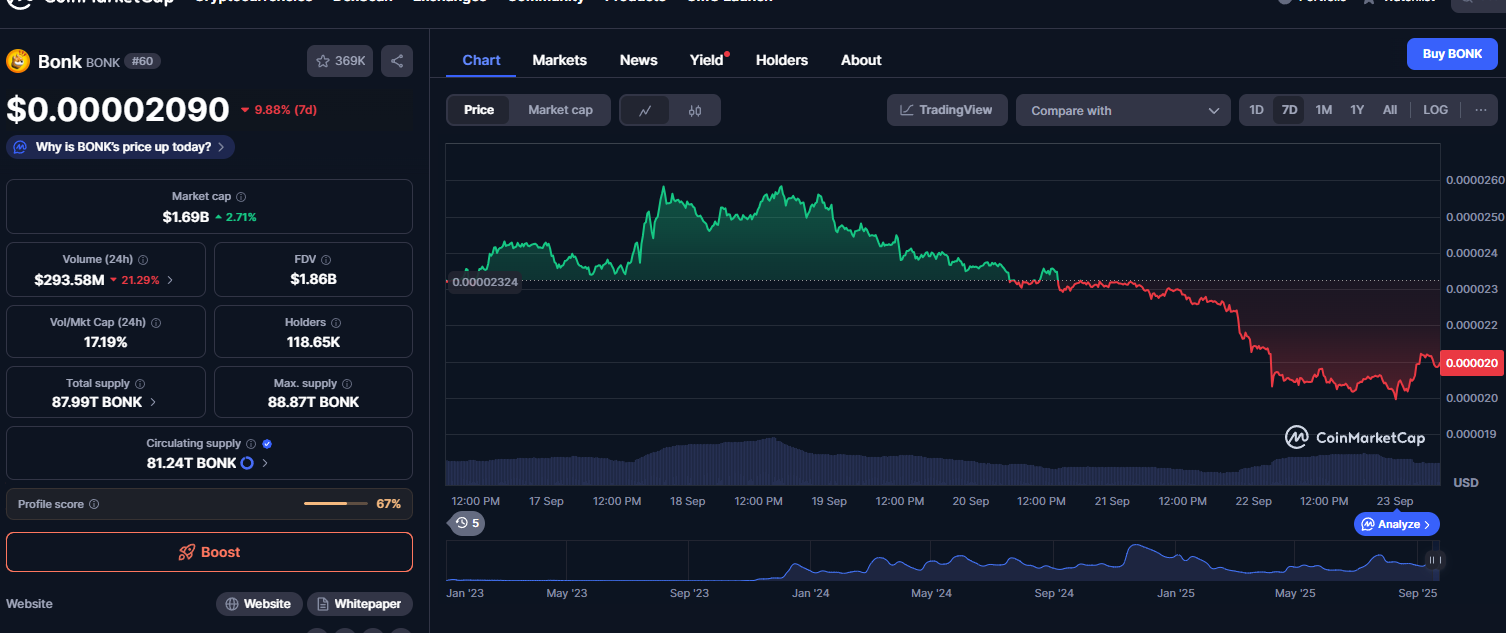This screenshot has height=633, width=1506.
Task: Click the Boost button
Action: (209, 552)
